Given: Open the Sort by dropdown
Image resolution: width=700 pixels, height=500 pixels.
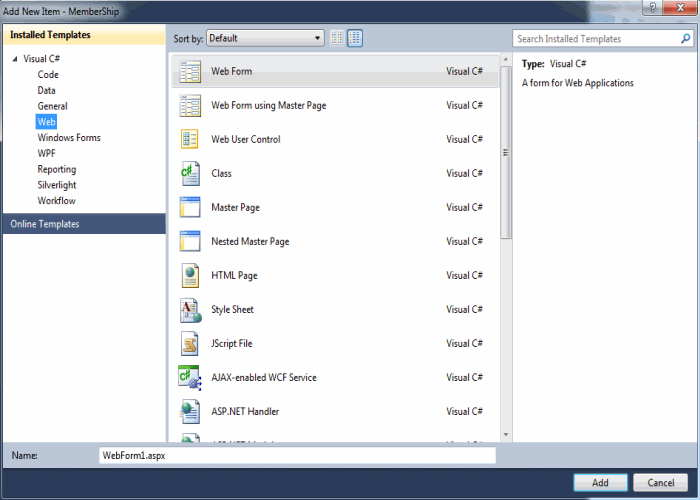Looking at the screenshot, I should [265, 38].
